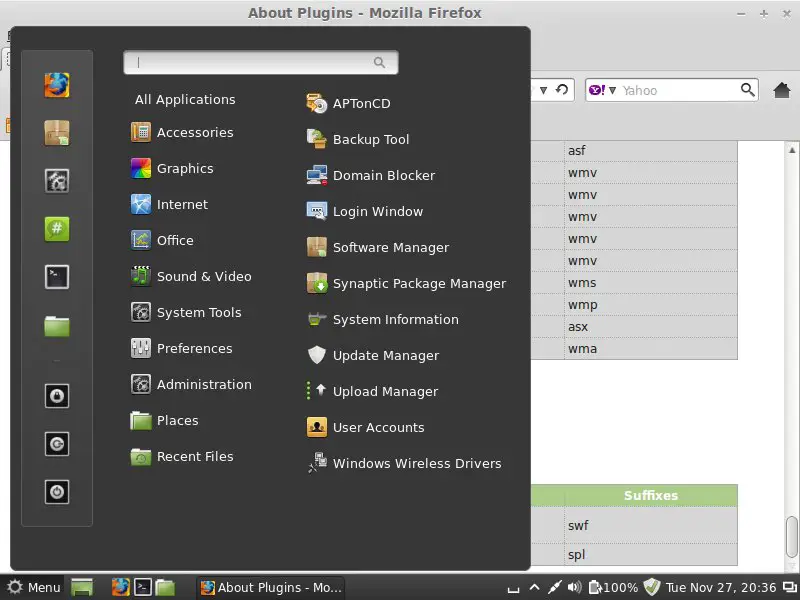
Task: Launch Firefox from the menu favorites sidebar
Action: coord(57,85)
